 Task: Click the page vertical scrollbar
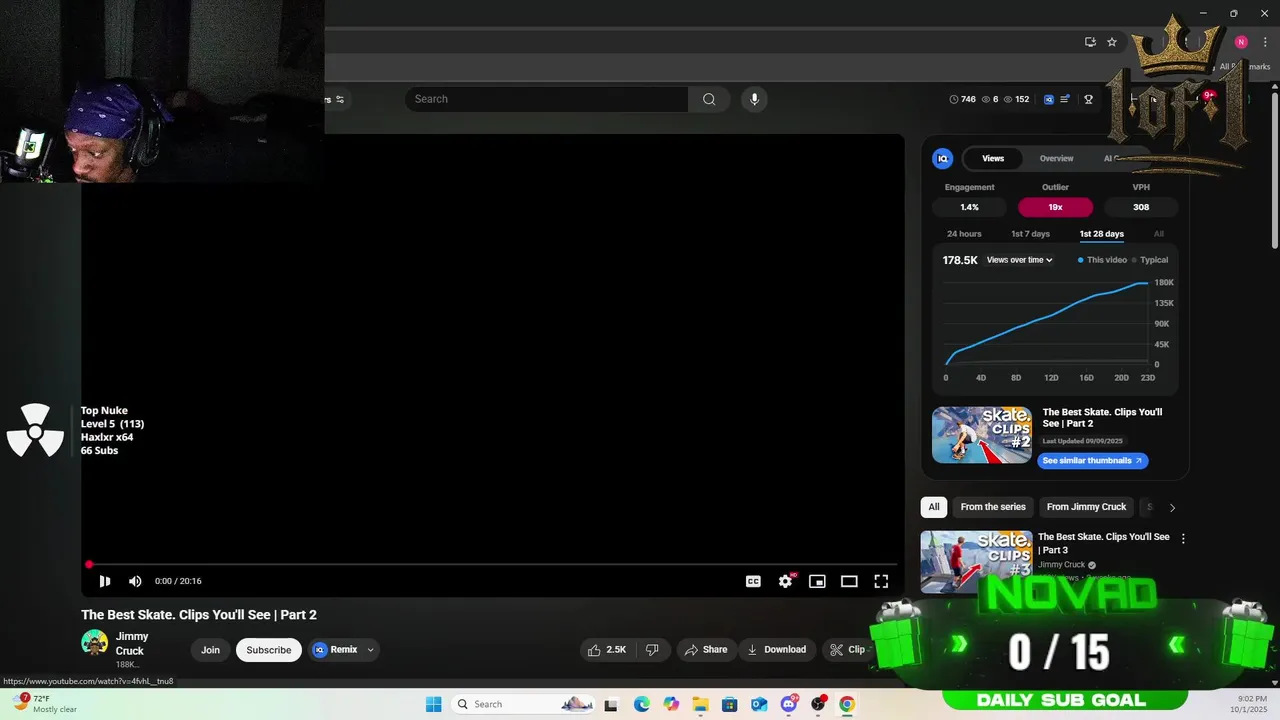click(x=1274, y=170)
